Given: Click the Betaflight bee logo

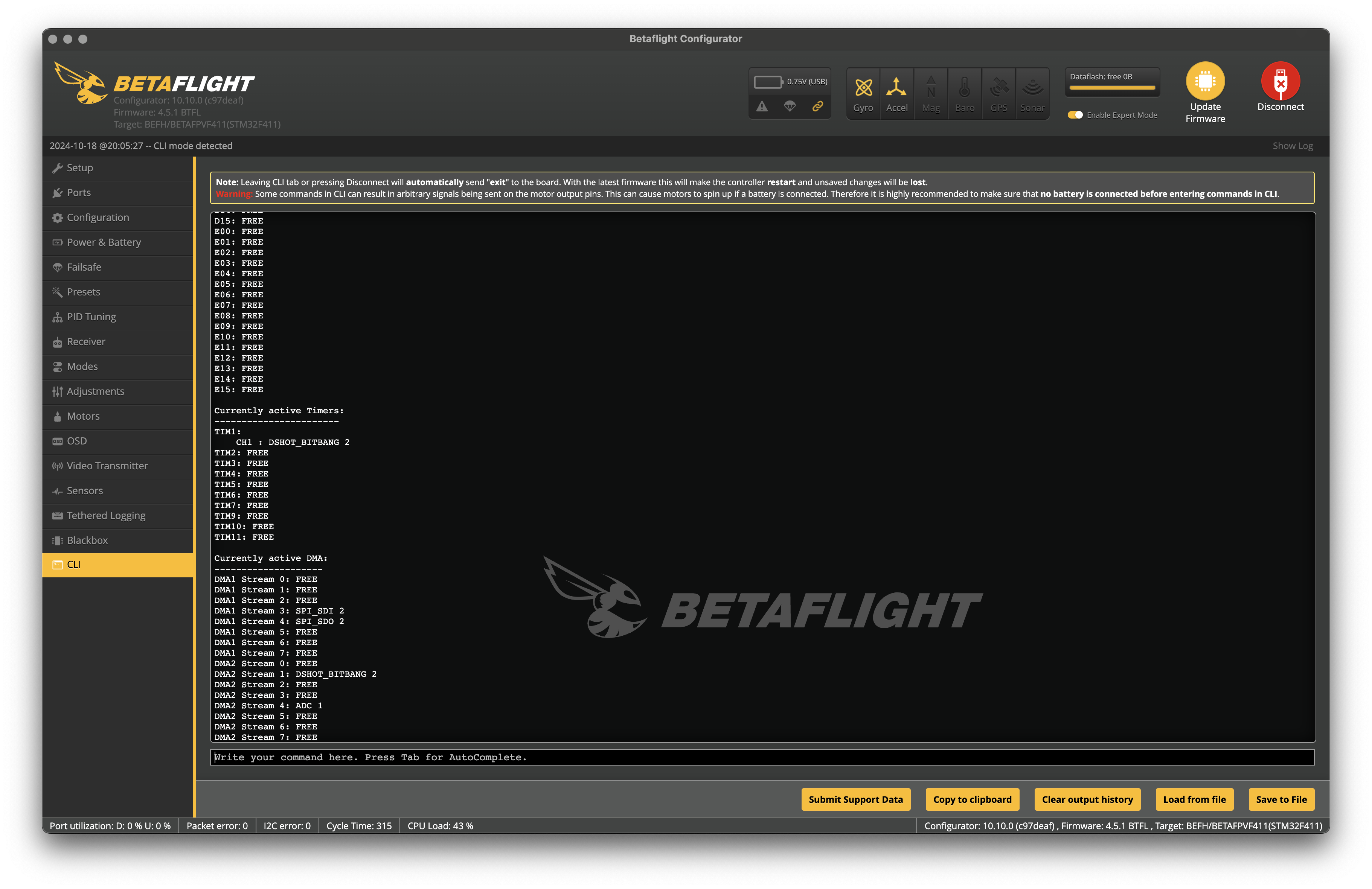Looking at the screenshot, I should click(x=81, y=83).
